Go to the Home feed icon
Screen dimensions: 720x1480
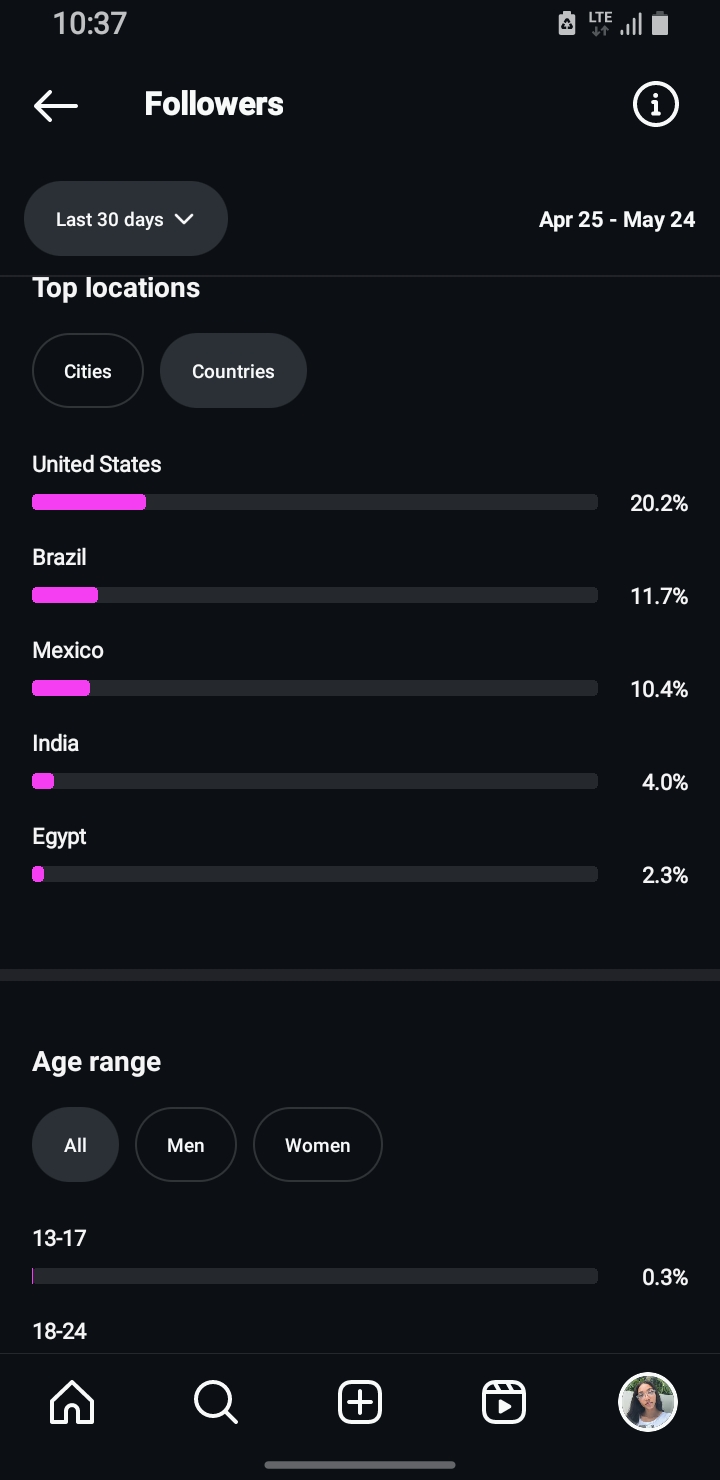[x=72, y=1402]
